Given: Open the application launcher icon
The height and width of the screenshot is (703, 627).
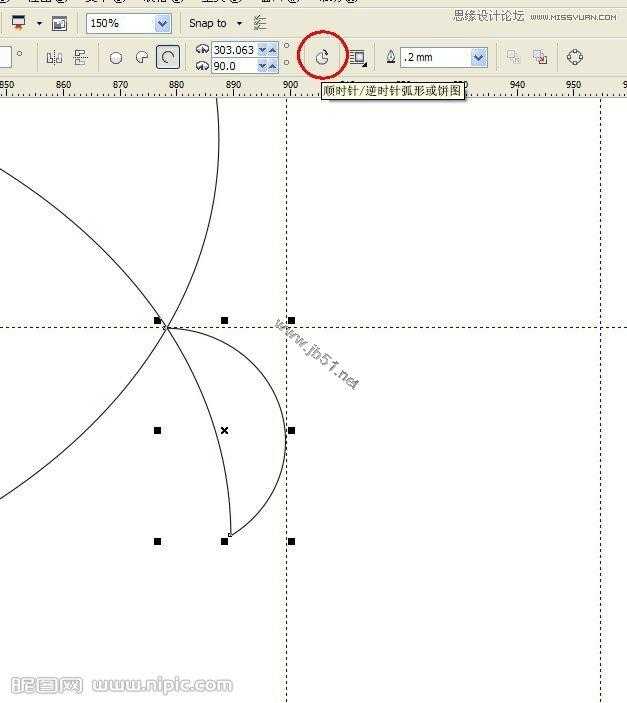Looking at the screenshot, I should 18,23.
